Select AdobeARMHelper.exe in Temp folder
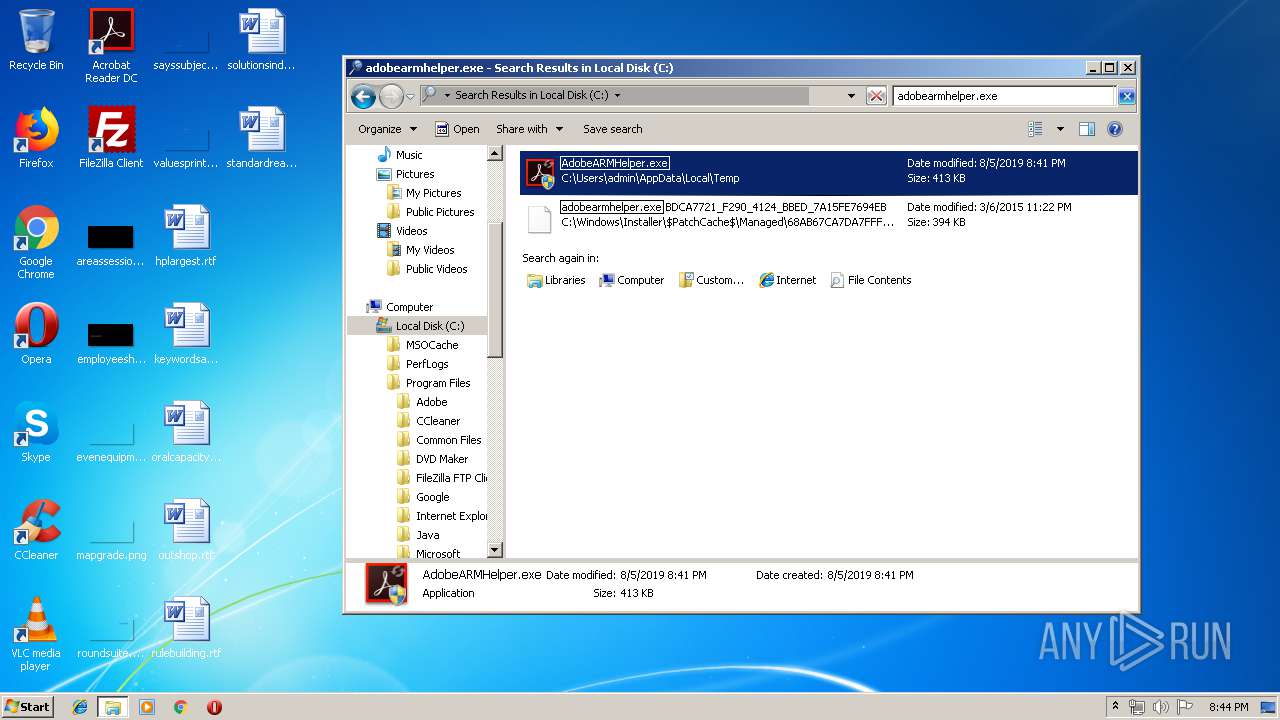The height and width of the screenshot is (720, 1280). (x=828, y=171)
